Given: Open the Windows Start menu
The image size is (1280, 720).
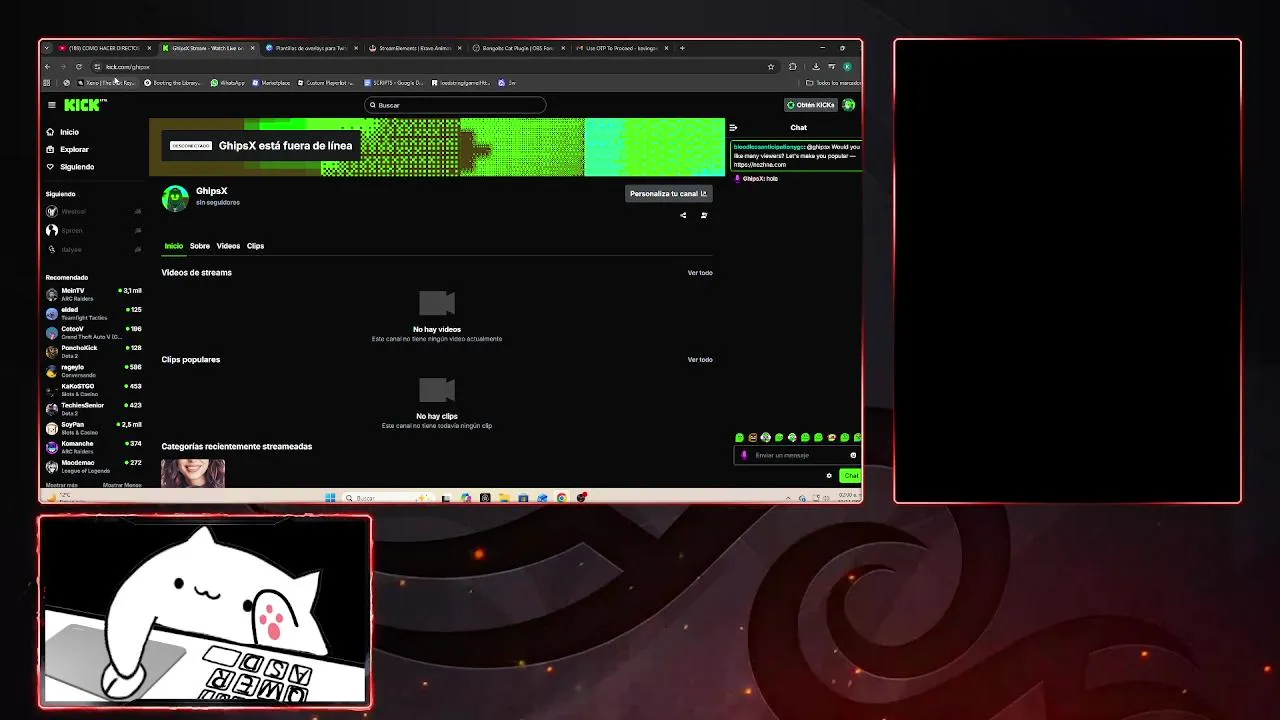Looking at the screenshot, I should pyautogui.click(x=330, y=498).
